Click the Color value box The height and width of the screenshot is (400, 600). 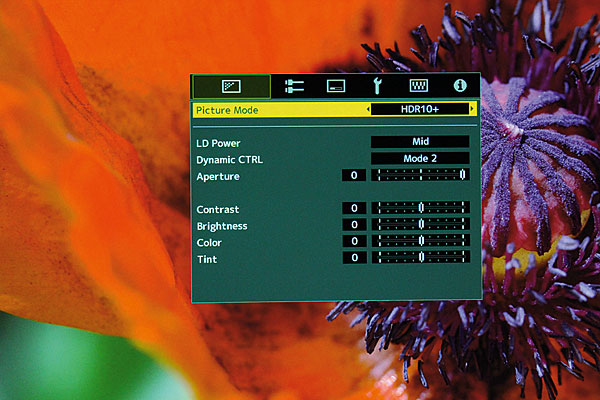tap(354, 241)
